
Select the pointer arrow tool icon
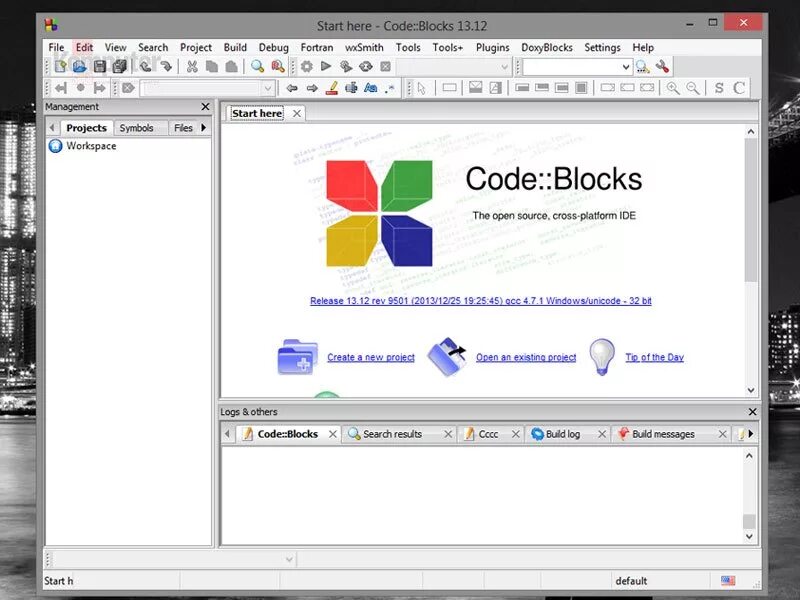point(421,88)
